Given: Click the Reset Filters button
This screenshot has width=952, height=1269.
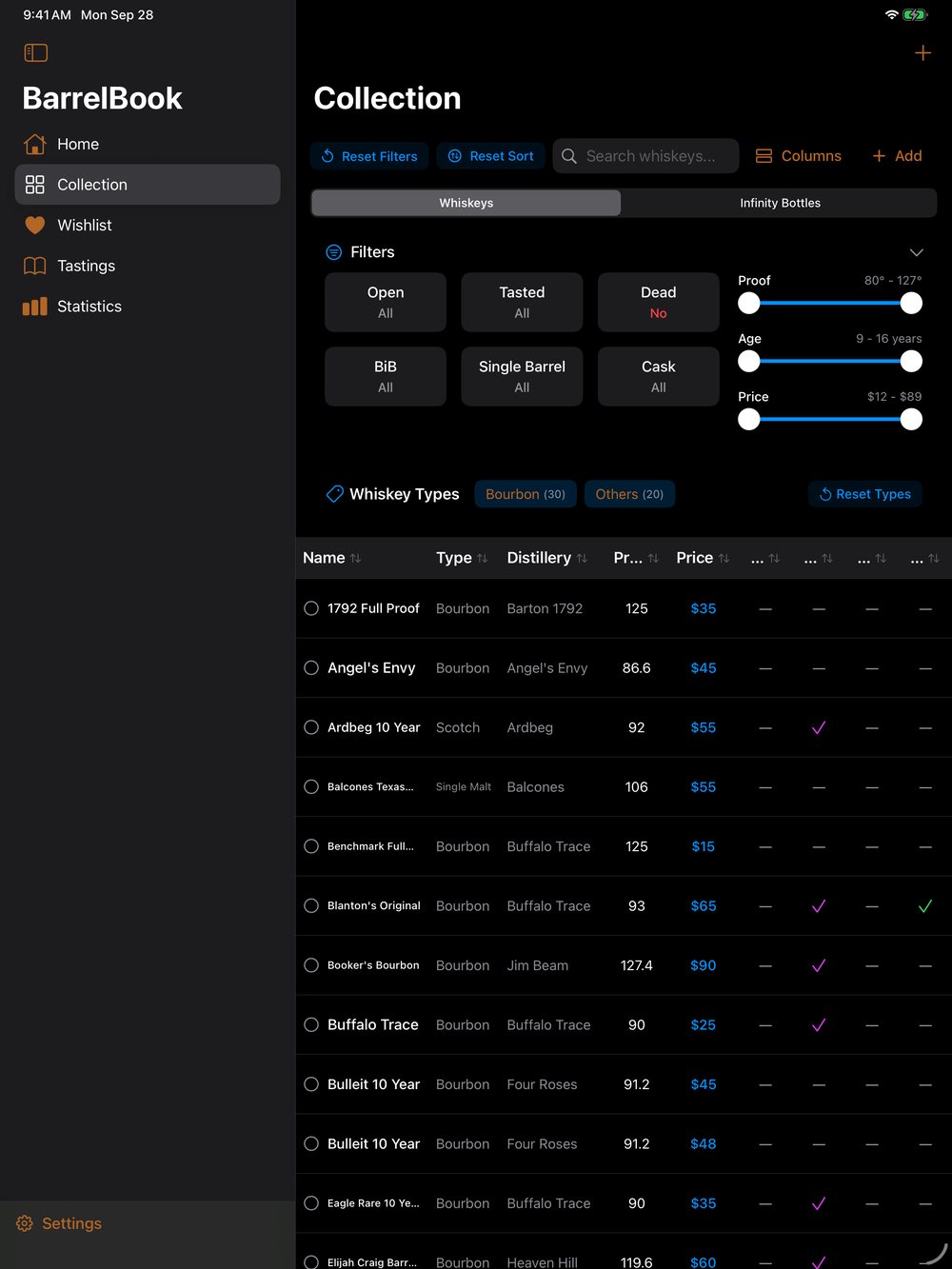Looking at the screenshot, I should tap(369, 156).
